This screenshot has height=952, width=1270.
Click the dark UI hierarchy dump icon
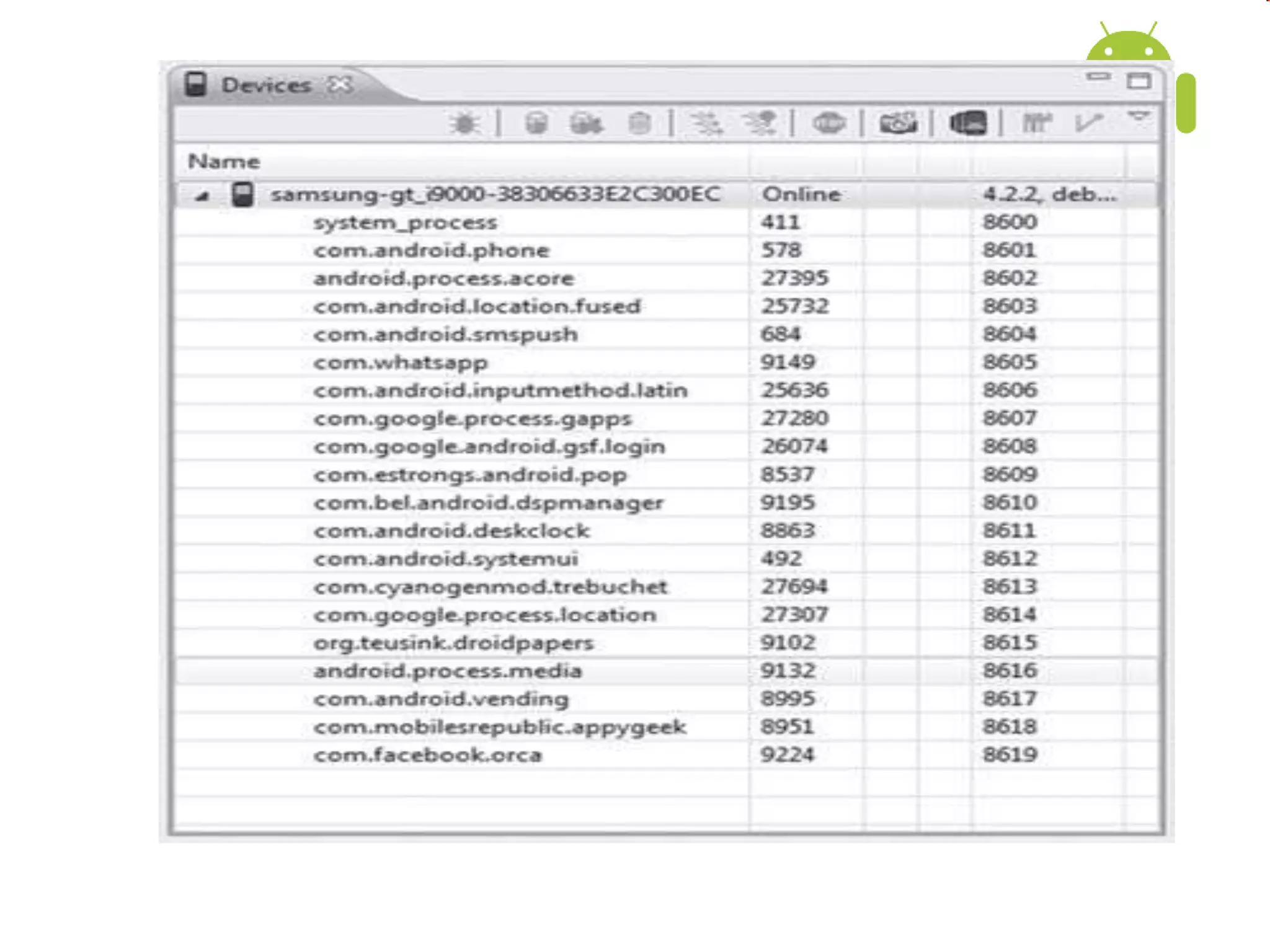(968, 124)
